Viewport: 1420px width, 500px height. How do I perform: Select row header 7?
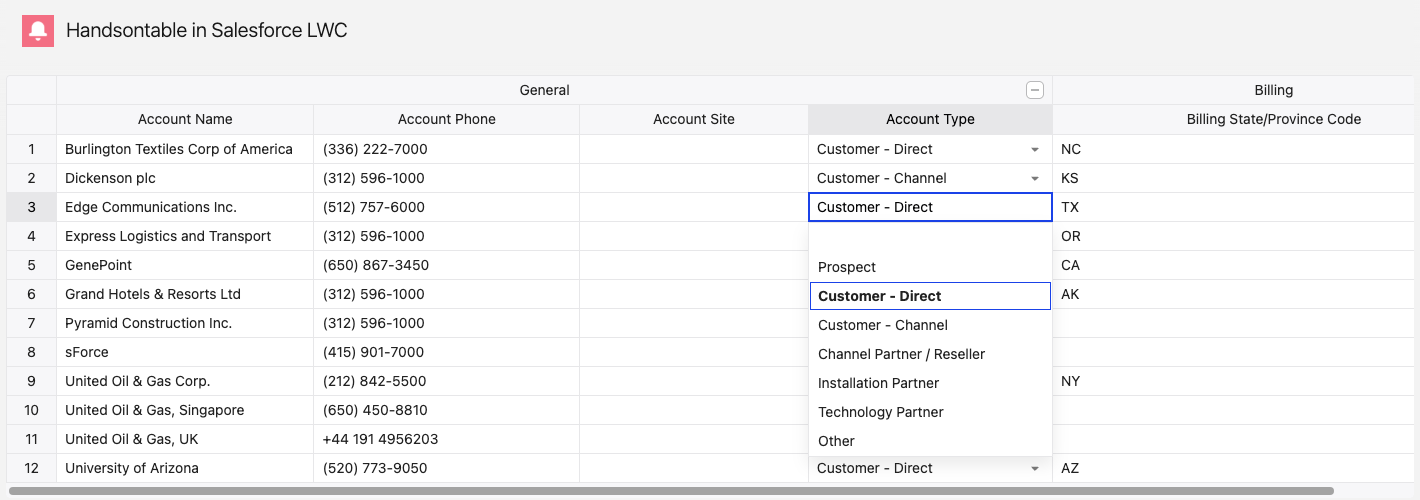(x=31, y=323)
